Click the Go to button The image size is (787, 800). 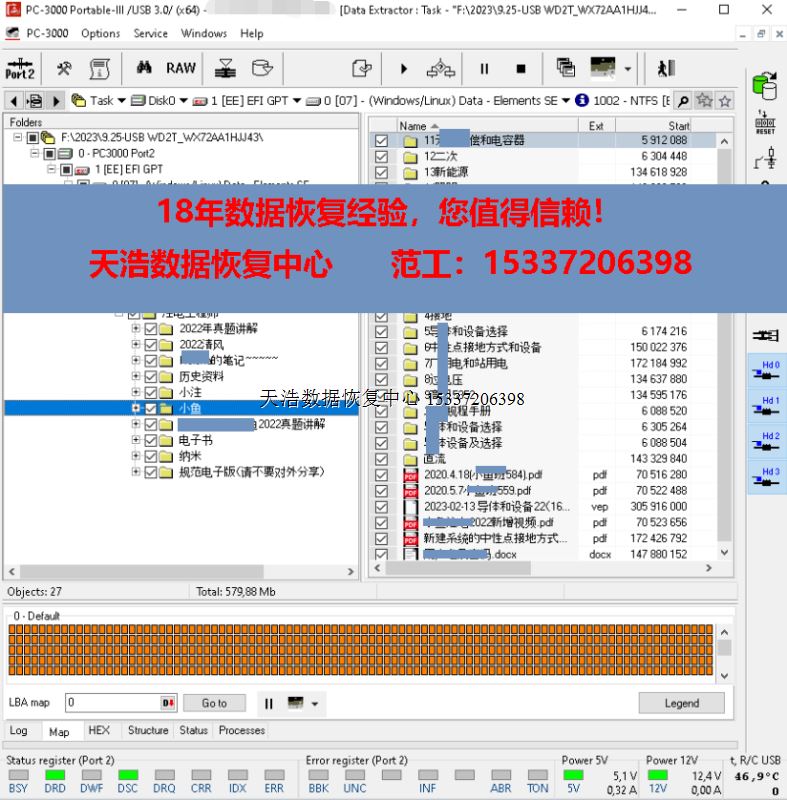coord(214,703)
